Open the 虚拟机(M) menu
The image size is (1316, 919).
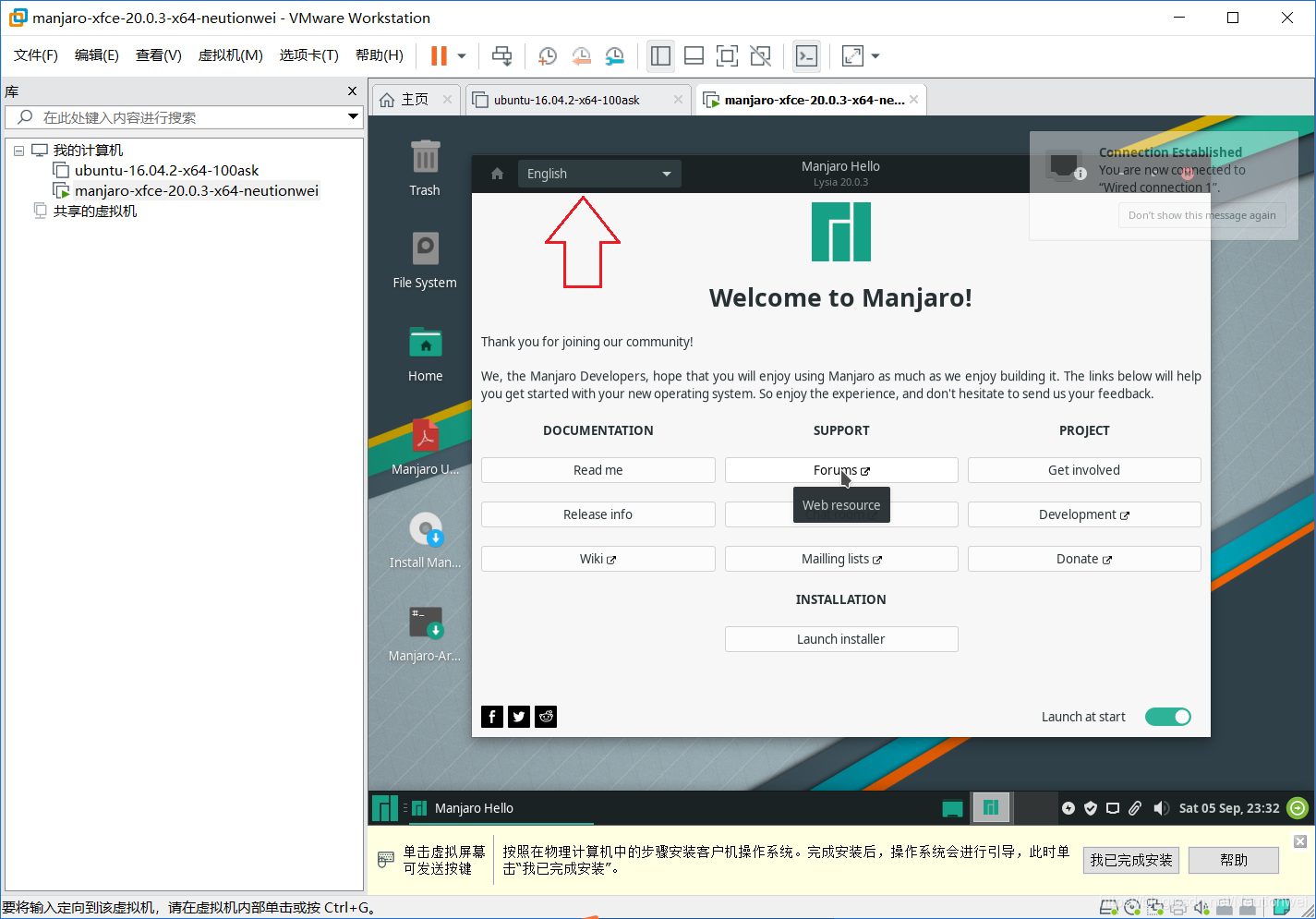coord(231,55)
